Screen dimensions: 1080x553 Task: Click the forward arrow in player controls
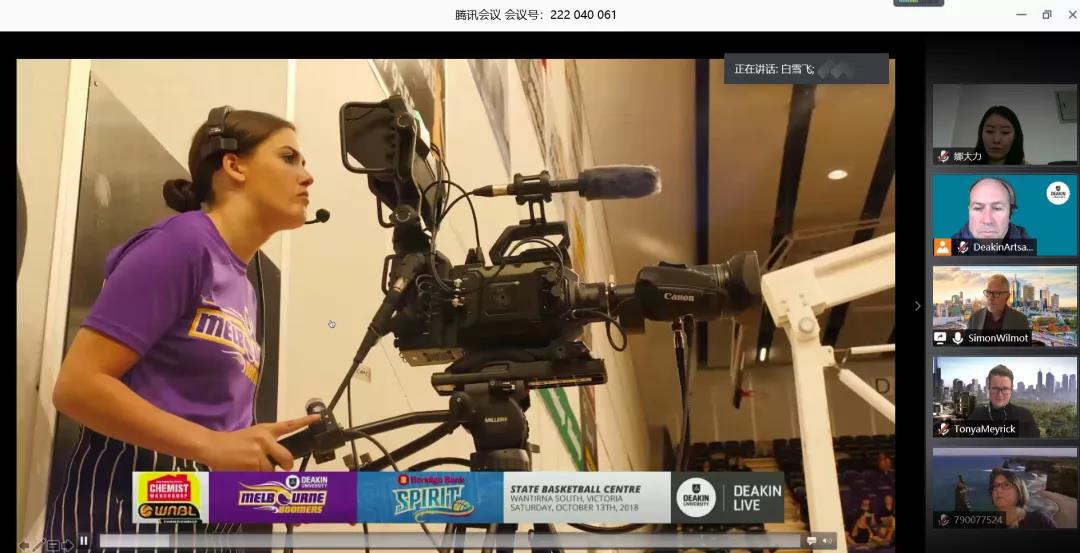(68, 545)
